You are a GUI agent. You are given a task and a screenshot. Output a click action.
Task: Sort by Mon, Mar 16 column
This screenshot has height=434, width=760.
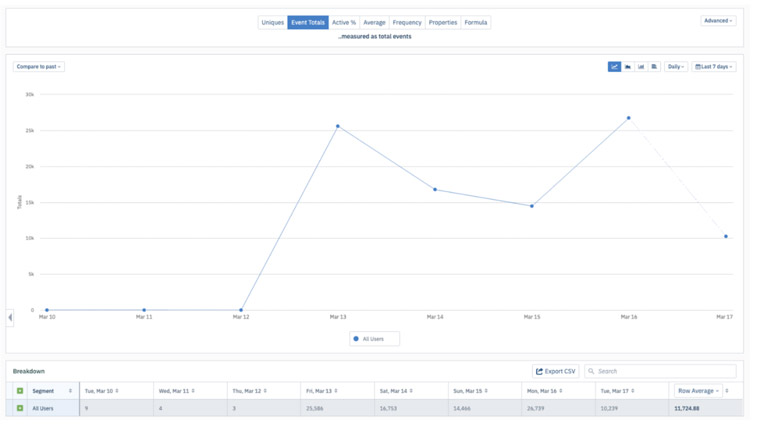[x=561, y=391]
